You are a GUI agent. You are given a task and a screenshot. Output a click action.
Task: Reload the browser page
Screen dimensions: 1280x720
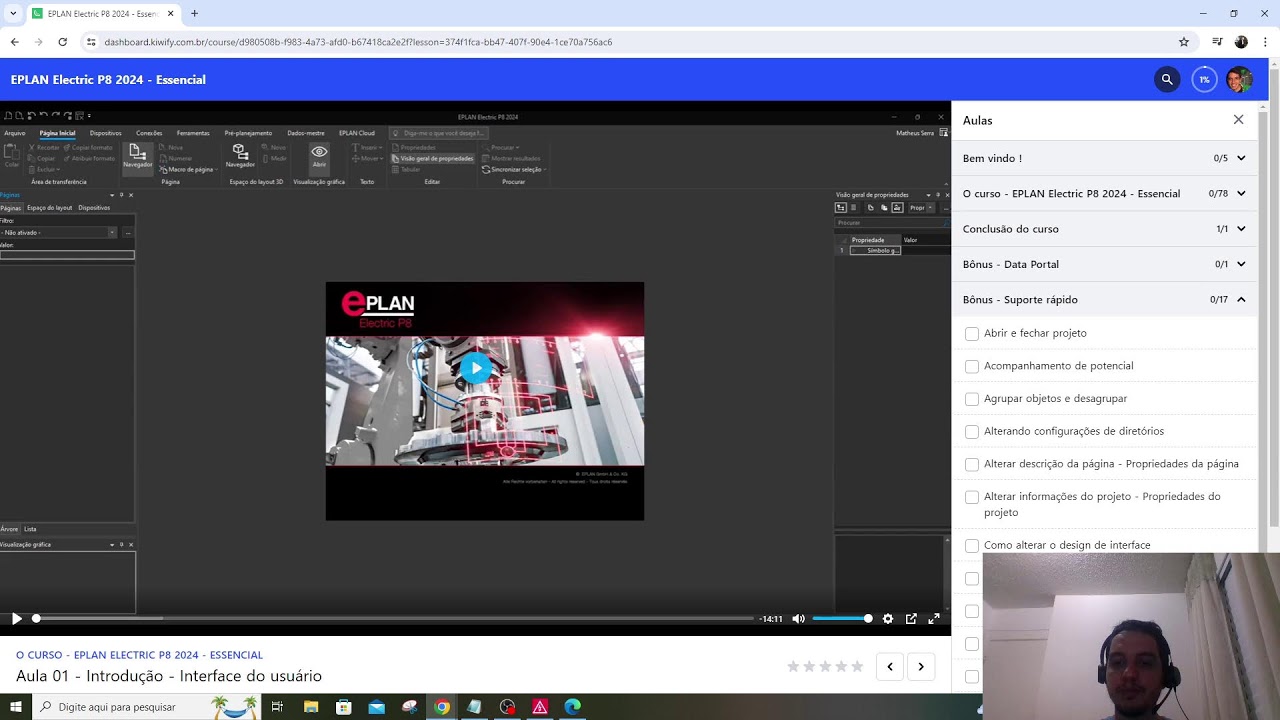pos(62,42)
